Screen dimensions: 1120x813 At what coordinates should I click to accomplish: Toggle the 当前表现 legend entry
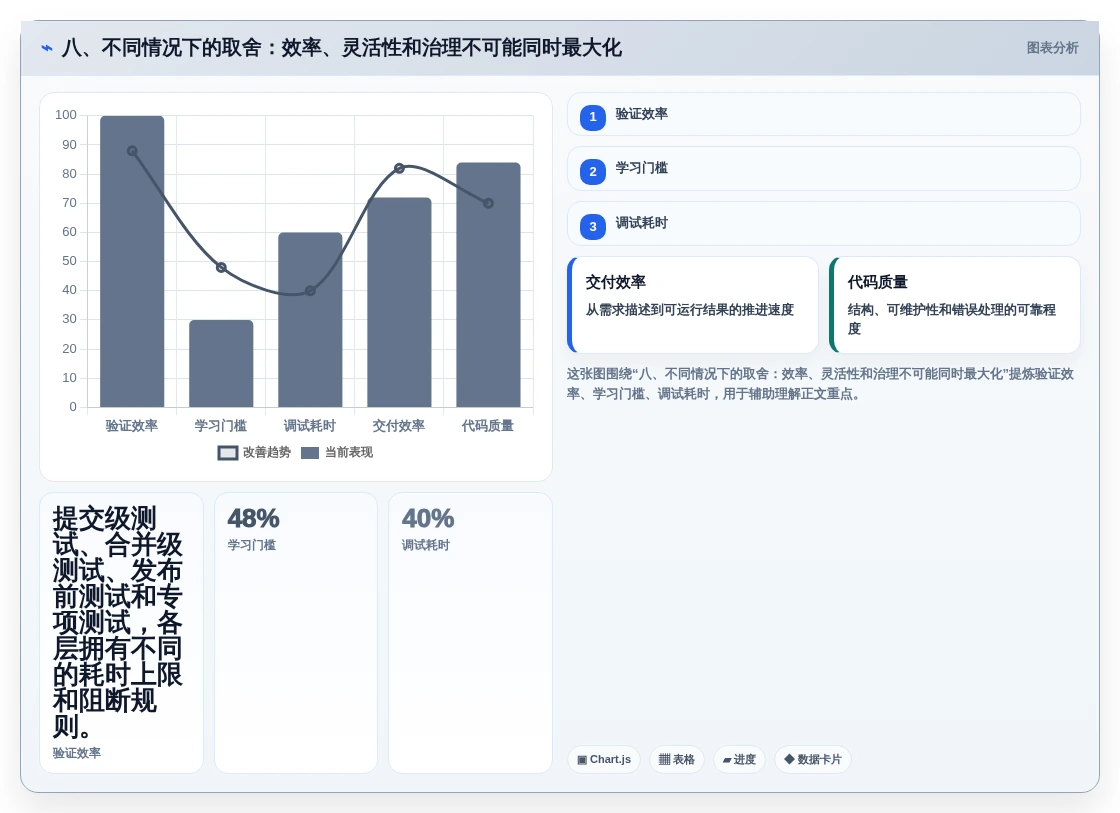337,453
